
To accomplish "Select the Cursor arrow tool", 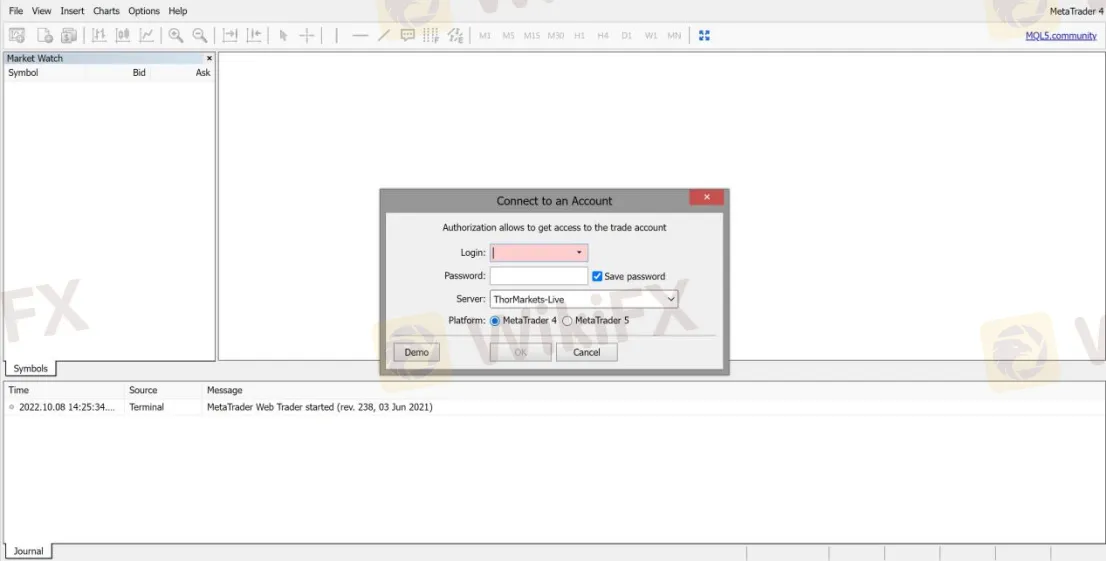I will click(x=283, y=35).
